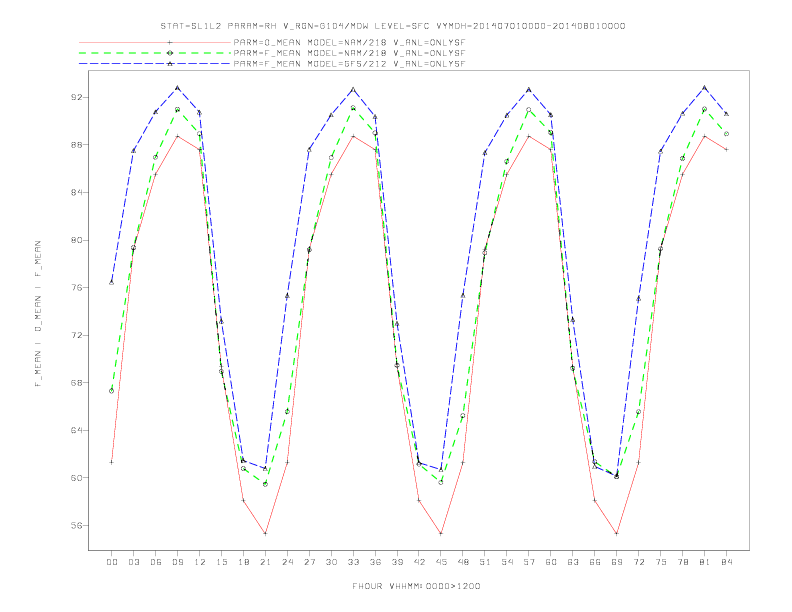Click the 56 tick on the y-axis
The width and height of the screenshot is (792, 612).
[x=77, y=526]
